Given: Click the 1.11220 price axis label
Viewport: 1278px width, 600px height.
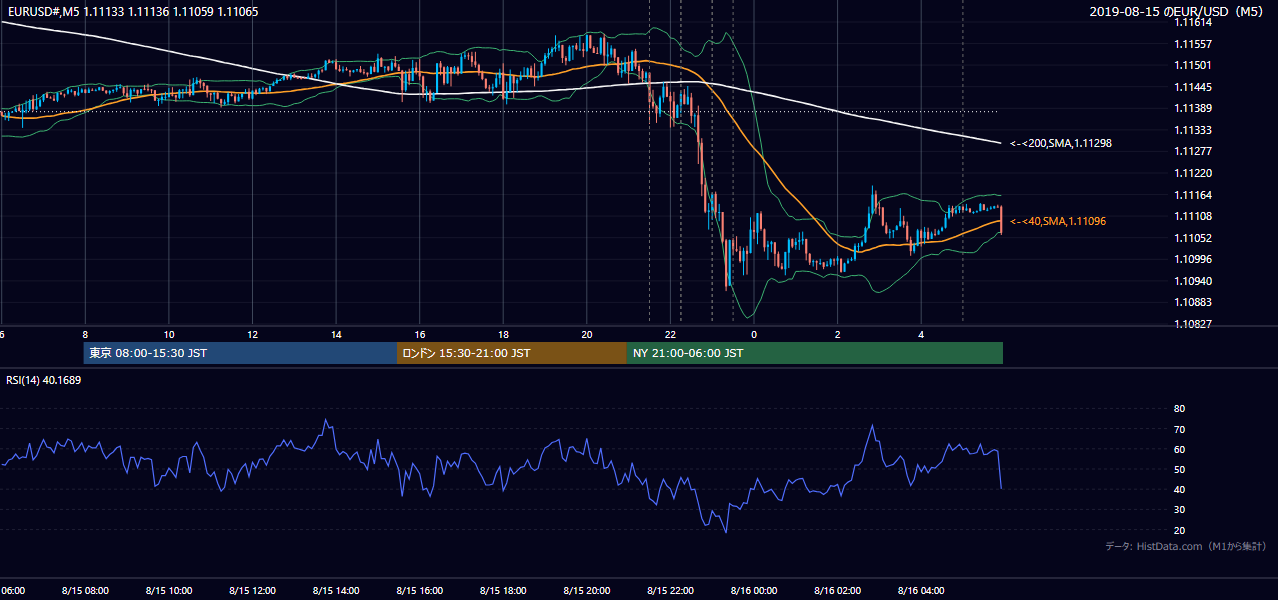Looking at the screenshot, I should point(1192,173).
